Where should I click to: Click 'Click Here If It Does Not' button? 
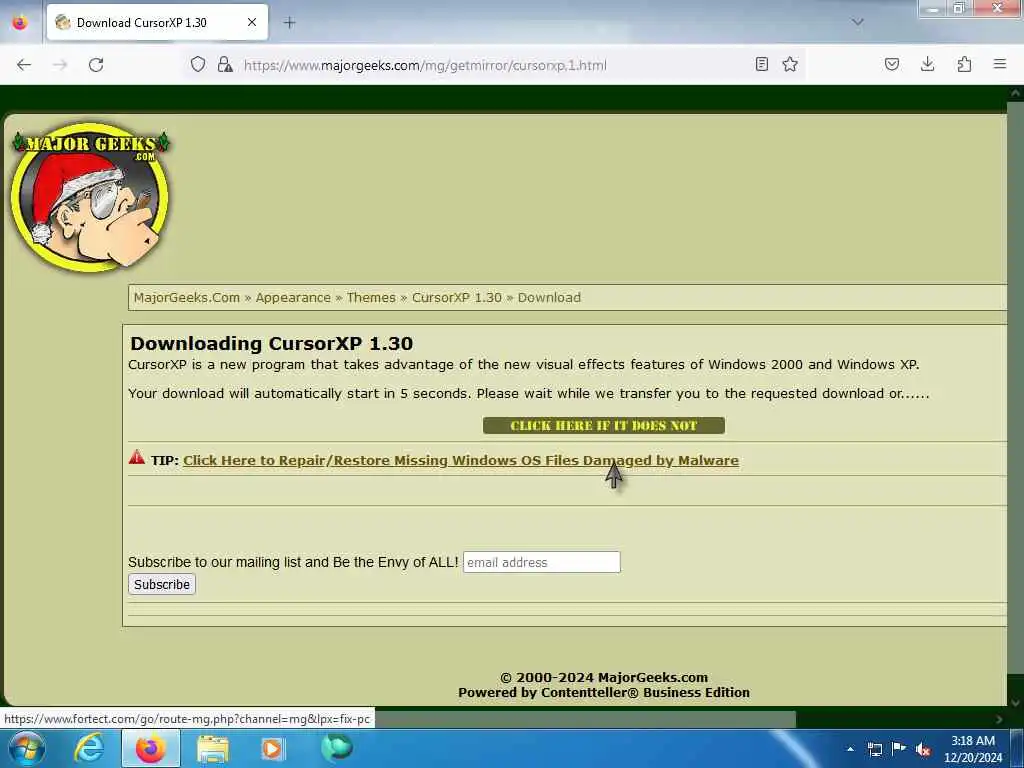point(603,426)
